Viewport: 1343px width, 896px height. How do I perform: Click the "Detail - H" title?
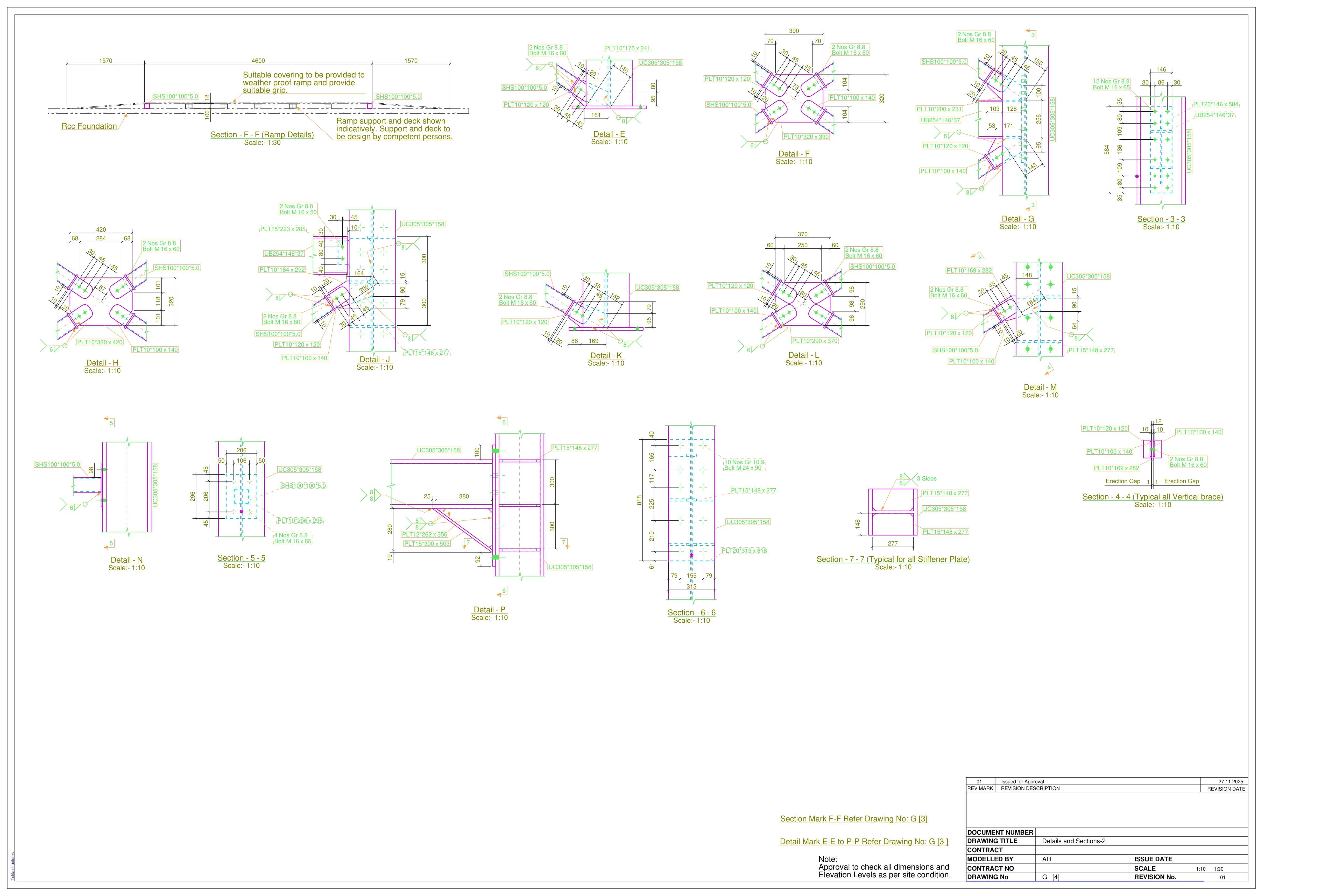click(102, 363)
